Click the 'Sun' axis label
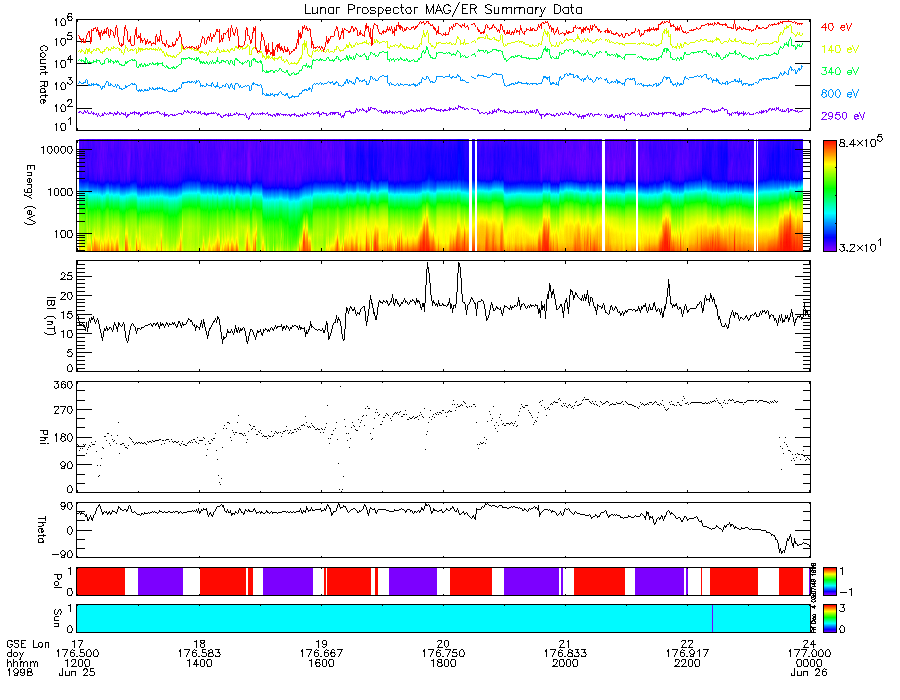900x700 pixels. tap(57, 618)
